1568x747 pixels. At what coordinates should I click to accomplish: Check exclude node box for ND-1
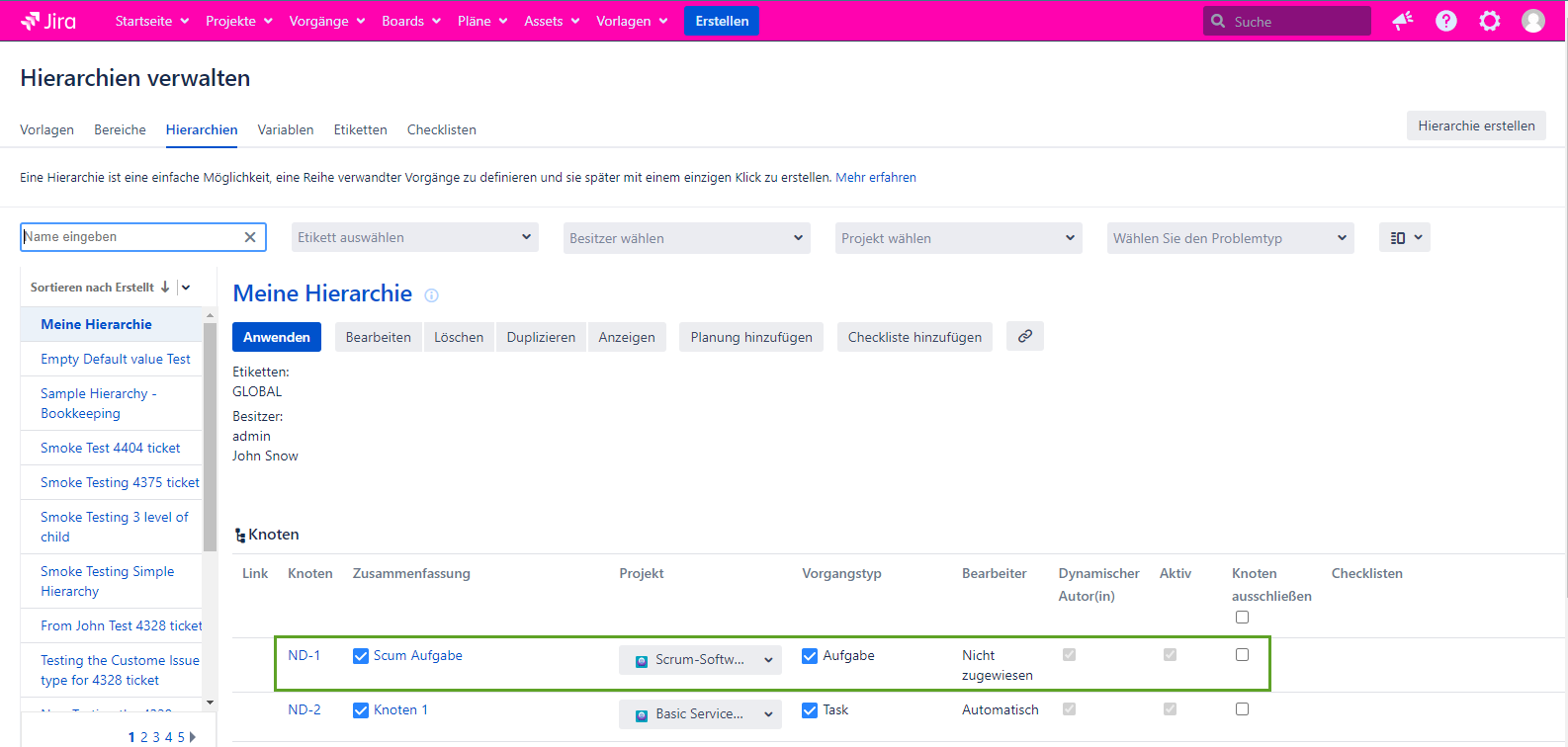(1242, 655)
